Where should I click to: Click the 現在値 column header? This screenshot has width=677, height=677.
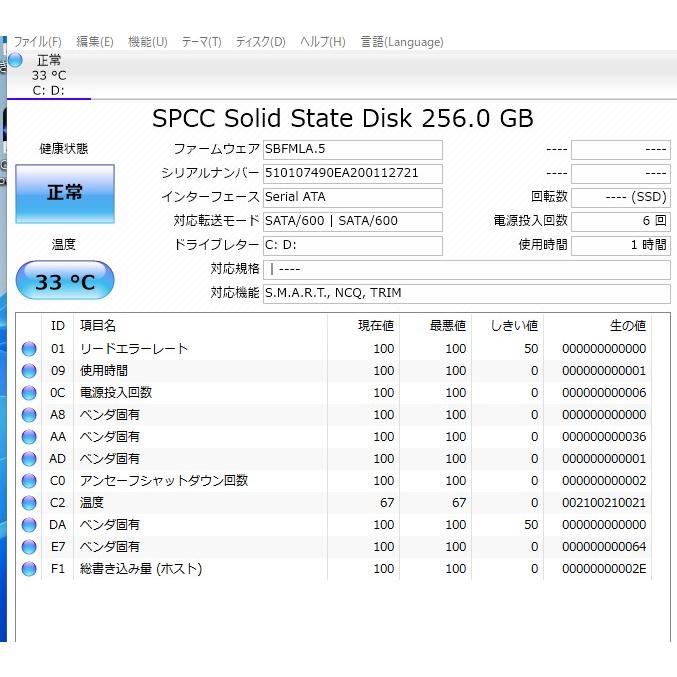[x=364, y=326]
